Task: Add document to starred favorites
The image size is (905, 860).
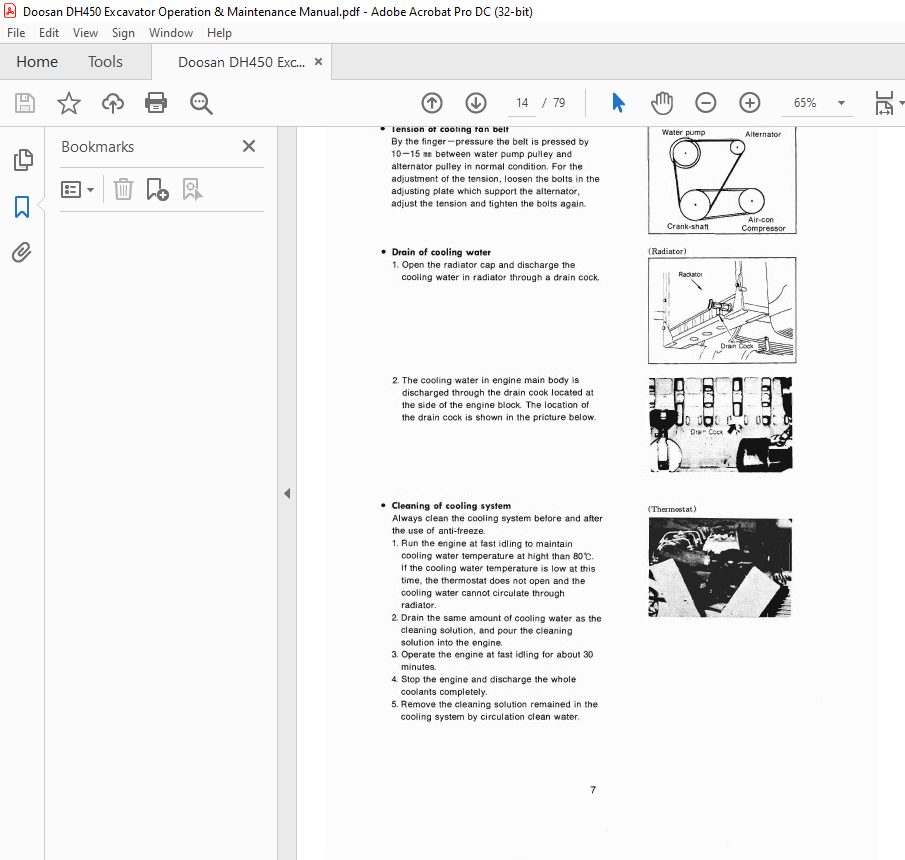Action: (69, 103)
